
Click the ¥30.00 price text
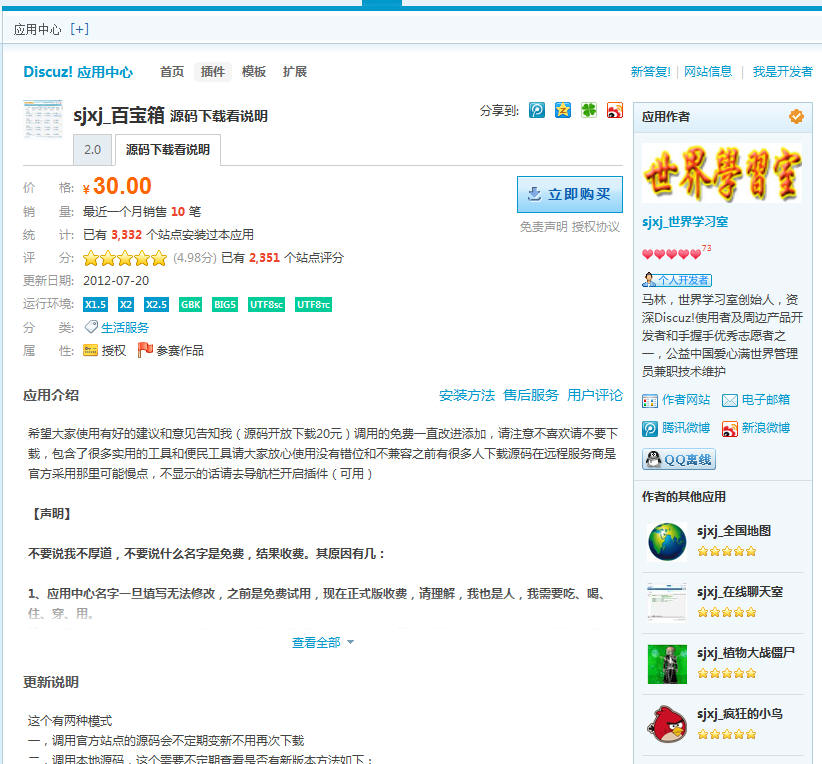coord(117,186)
